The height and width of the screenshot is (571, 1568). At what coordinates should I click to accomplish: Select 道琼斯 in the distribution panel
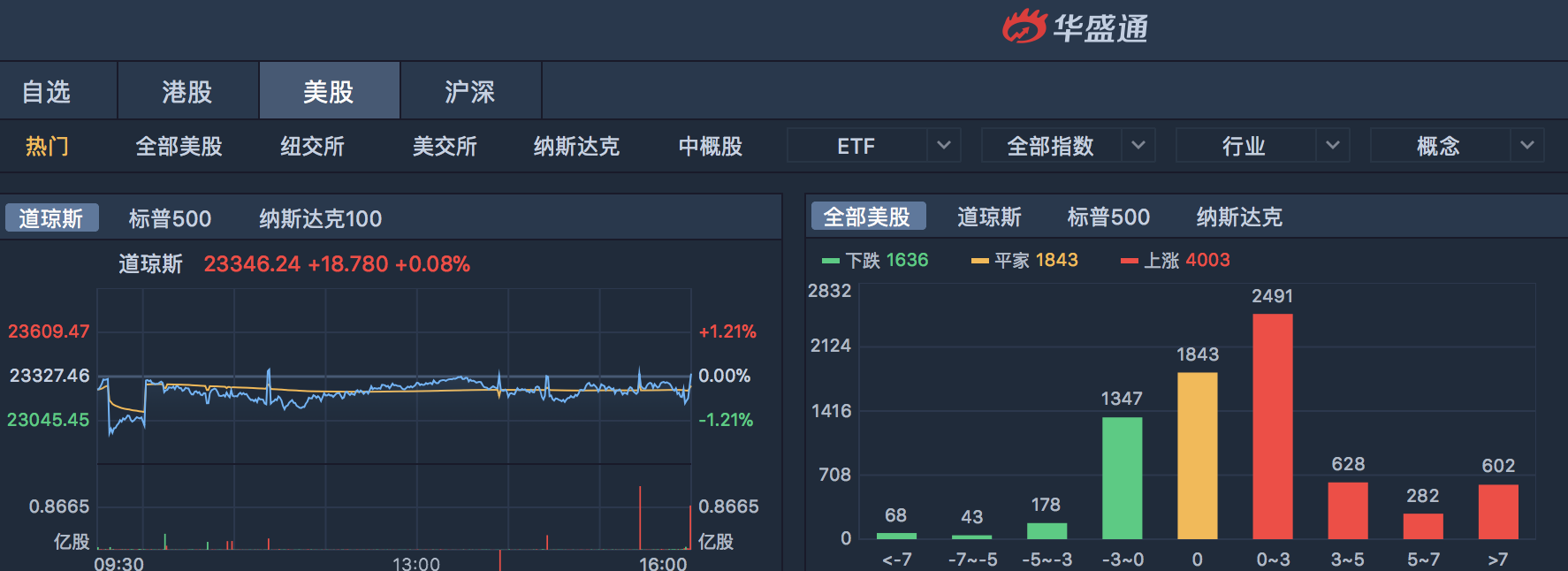click(989, 217)
